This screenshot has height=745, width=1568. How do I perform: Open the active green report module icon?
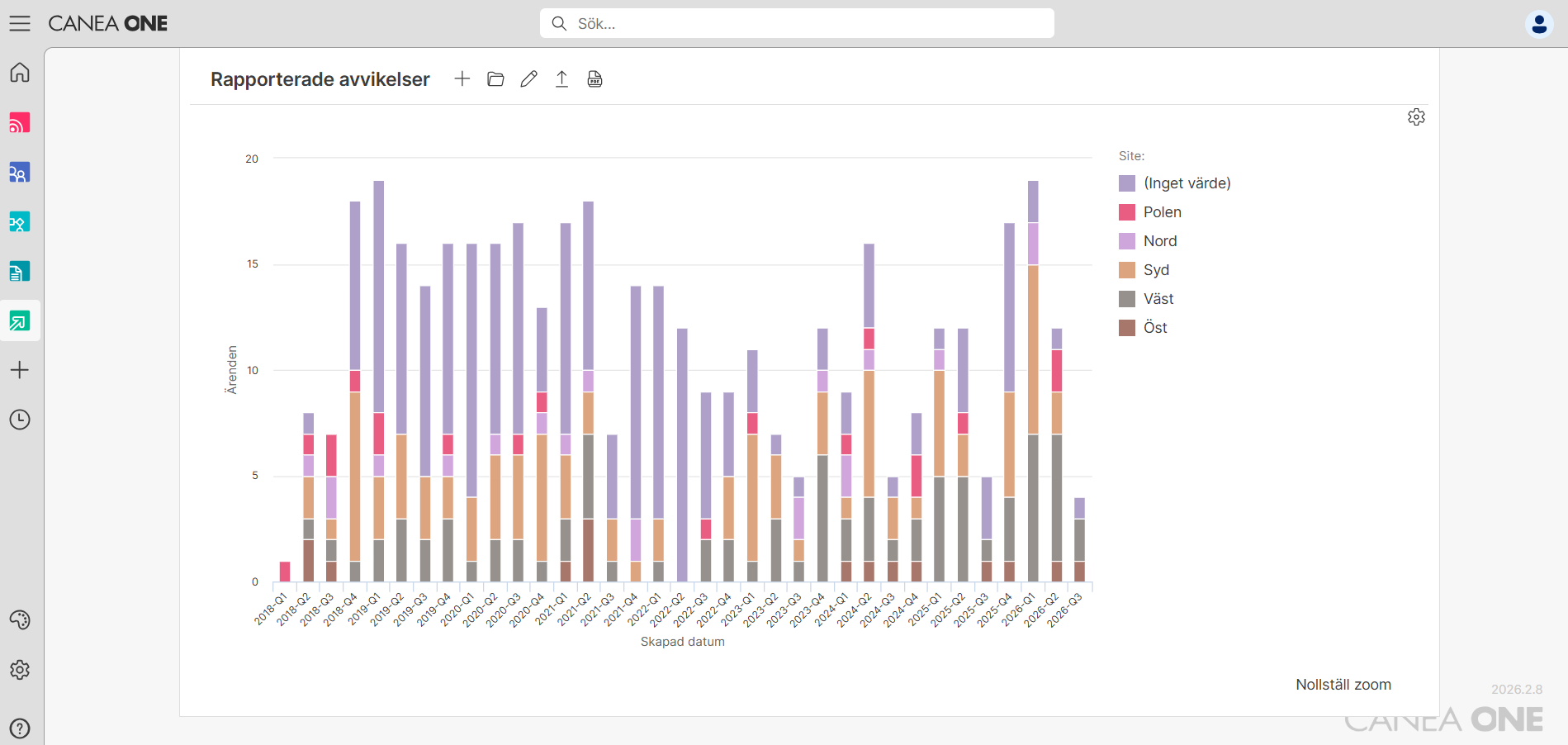pyautogui.click(x=20, y=320)
